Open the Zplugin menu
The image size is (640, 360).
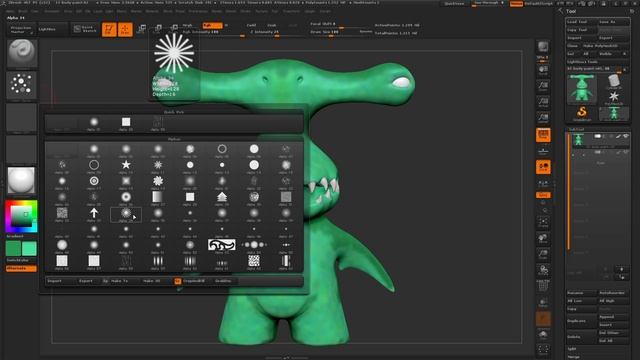310,11
